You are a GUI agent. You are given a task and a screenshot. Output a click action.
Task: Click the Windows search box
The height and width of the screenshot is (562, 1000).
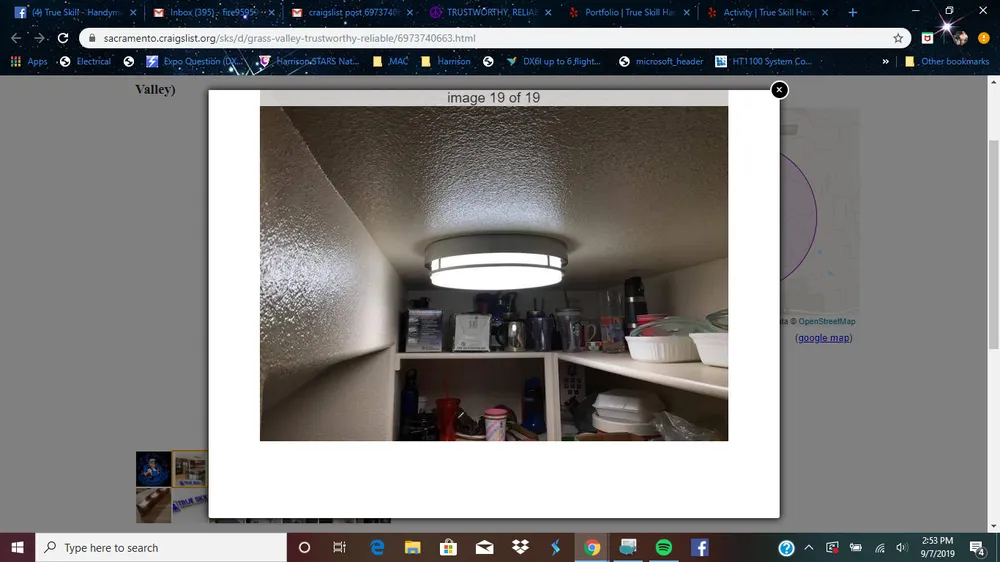[x=160, y=547]
